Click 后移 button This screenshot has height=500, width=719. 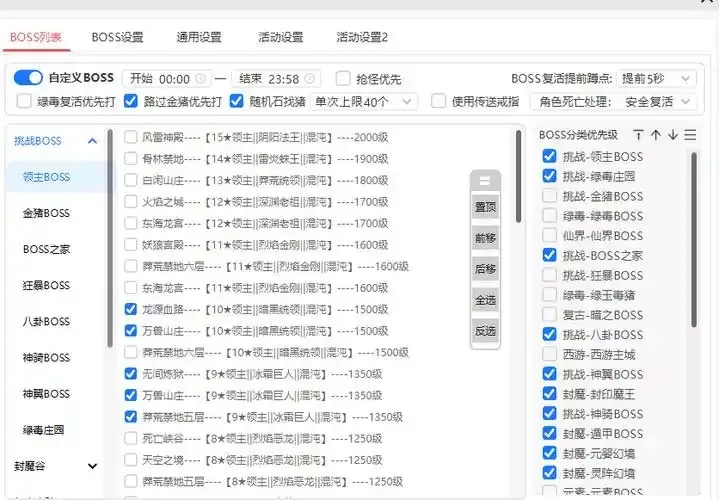tap(485, 269)
